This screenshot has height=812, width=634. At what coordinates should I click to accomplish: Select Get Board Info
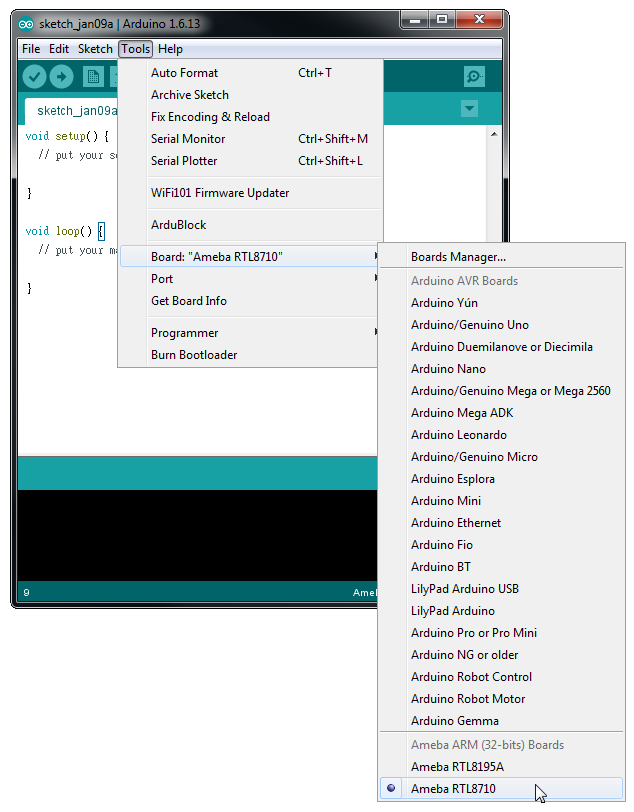[249, 301]
